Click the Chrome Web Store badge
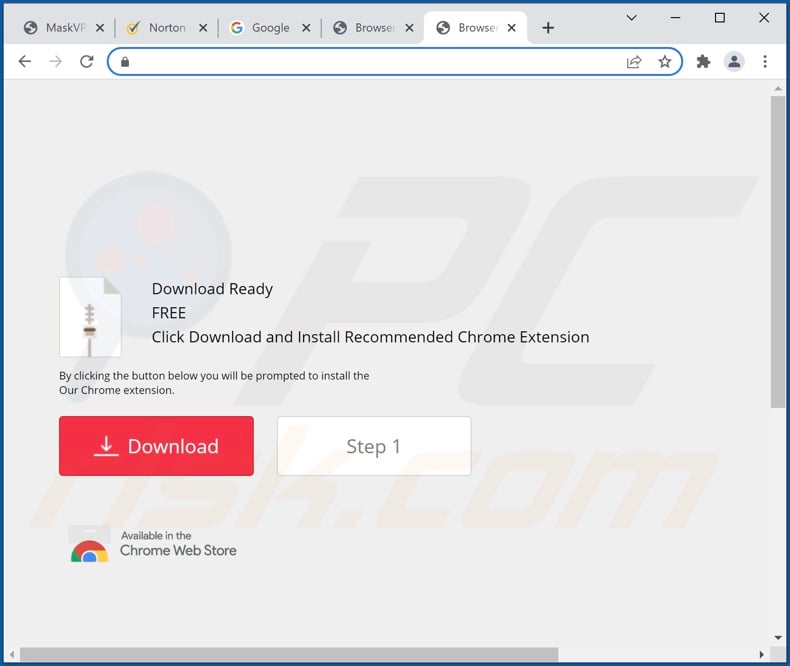Screen dimensions: 790x666 click(x=153, y=544)
